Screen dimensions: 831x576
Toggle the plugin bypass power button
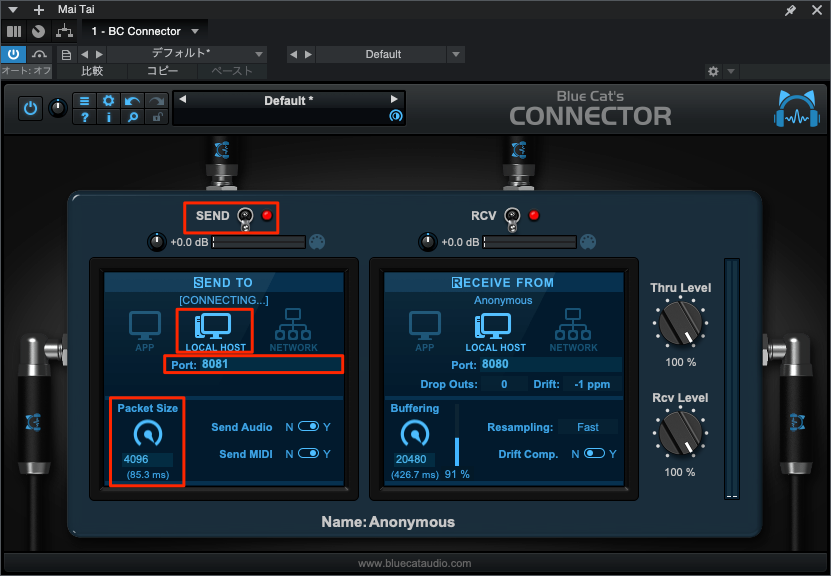30,109
